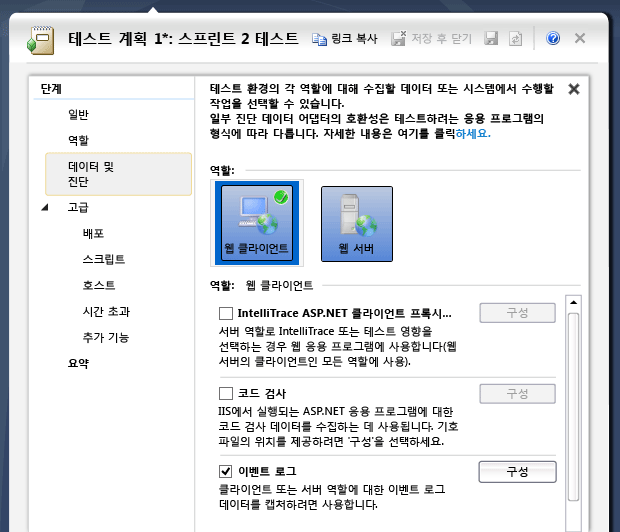Open 호스트 under advanced
This screenshot has width=620, height=532.
[x=99, y=285]
